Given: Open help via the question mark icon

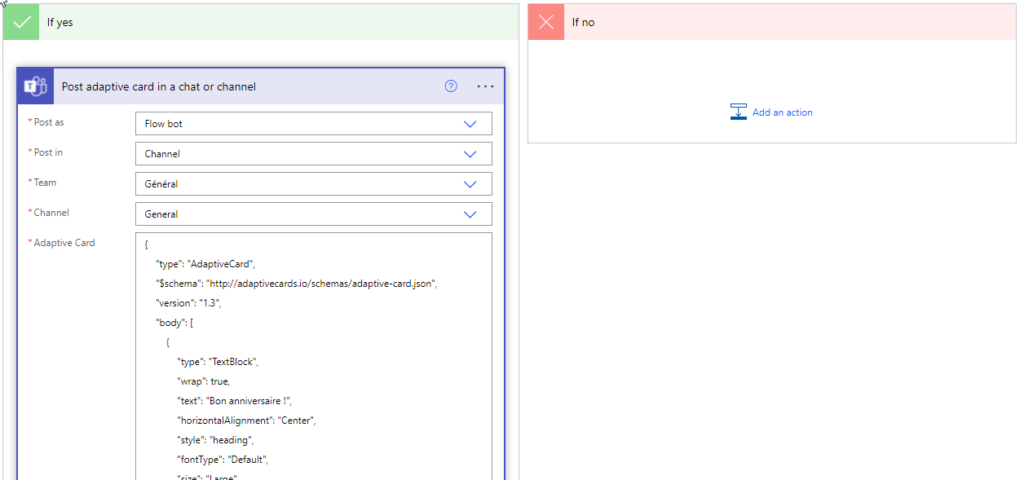Looking at the screenshot, I should tap(450, 87).
